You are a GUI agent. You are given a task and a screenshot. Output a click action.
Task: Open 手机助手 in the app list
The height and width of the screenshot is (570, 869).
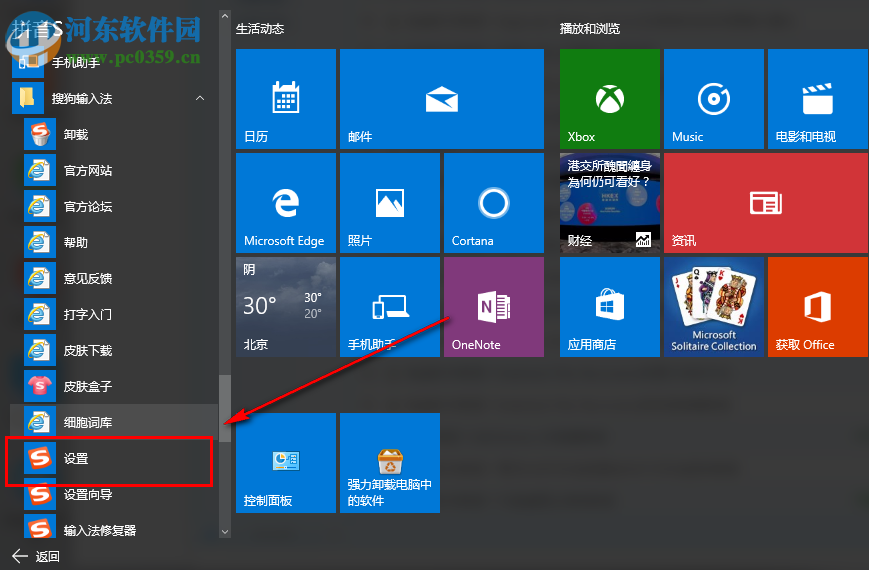click(114, 63)
